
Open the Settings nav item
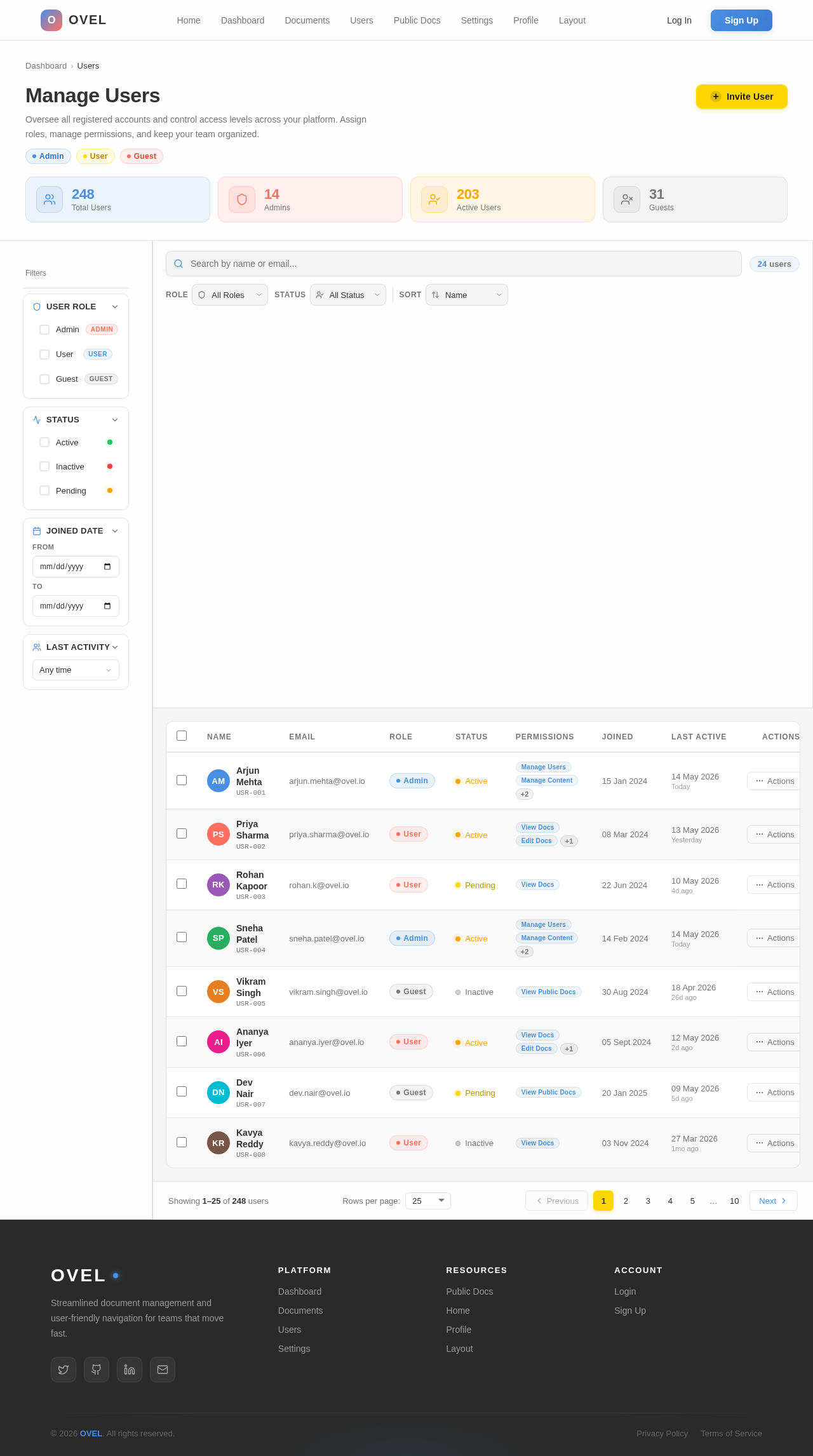pyautogui.click(x=477, y=20)
